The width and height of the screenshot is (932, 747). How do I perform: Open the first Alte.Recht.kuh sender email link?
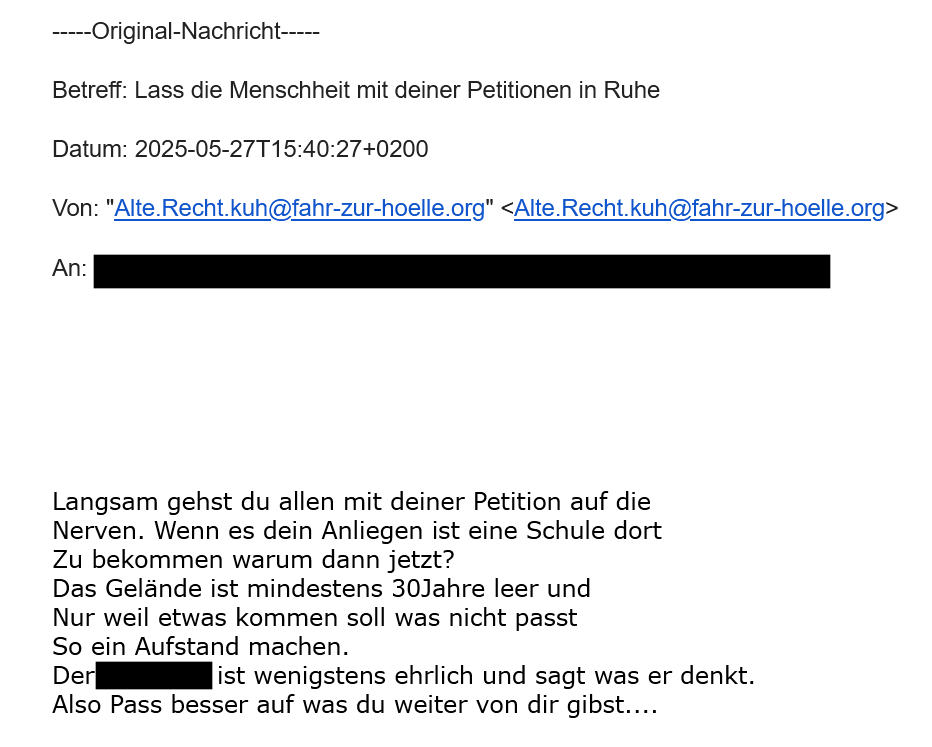(x=299, y=209)
